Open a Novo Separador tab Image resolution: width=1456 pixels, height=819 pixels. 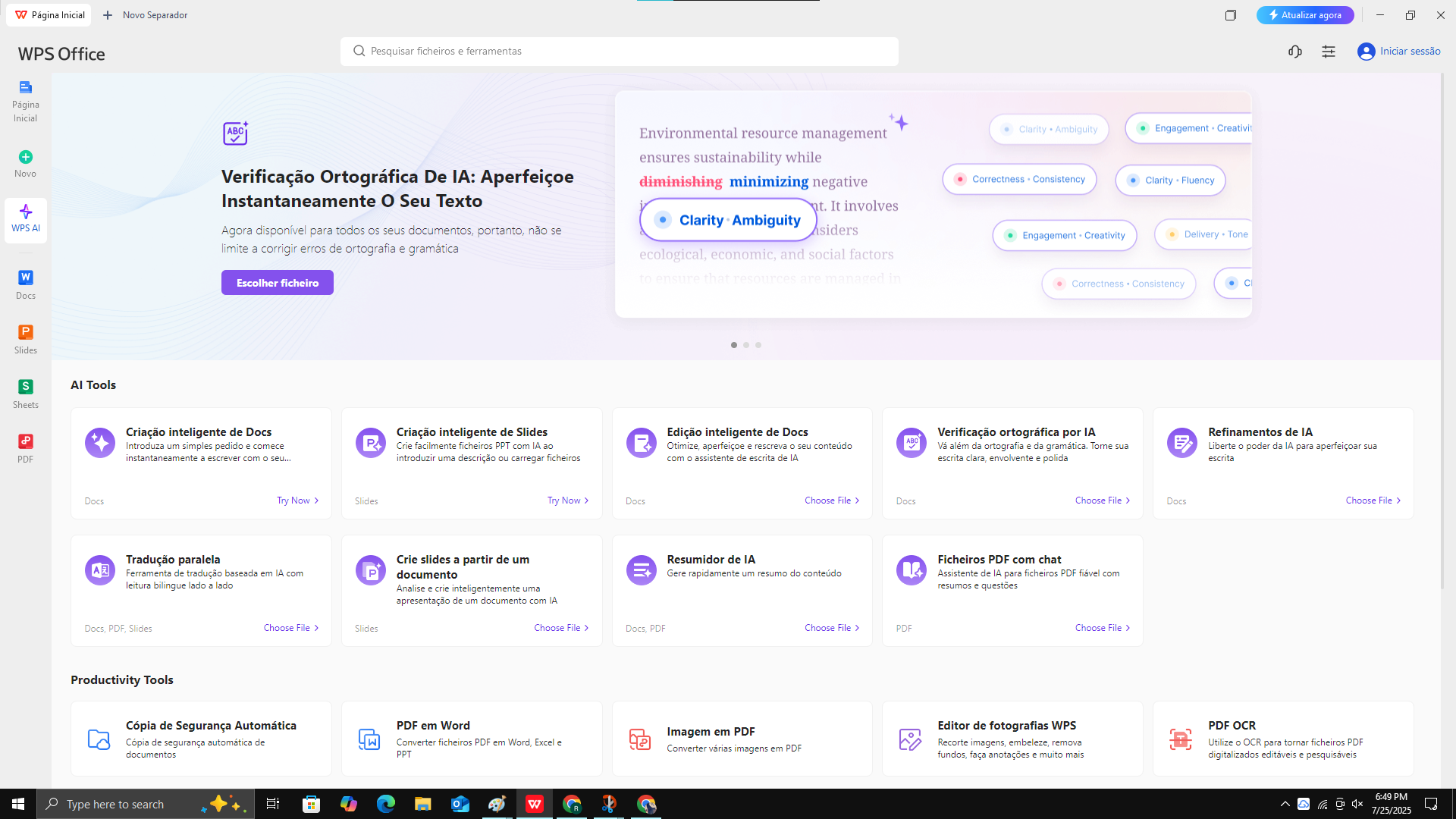(145, 15)
